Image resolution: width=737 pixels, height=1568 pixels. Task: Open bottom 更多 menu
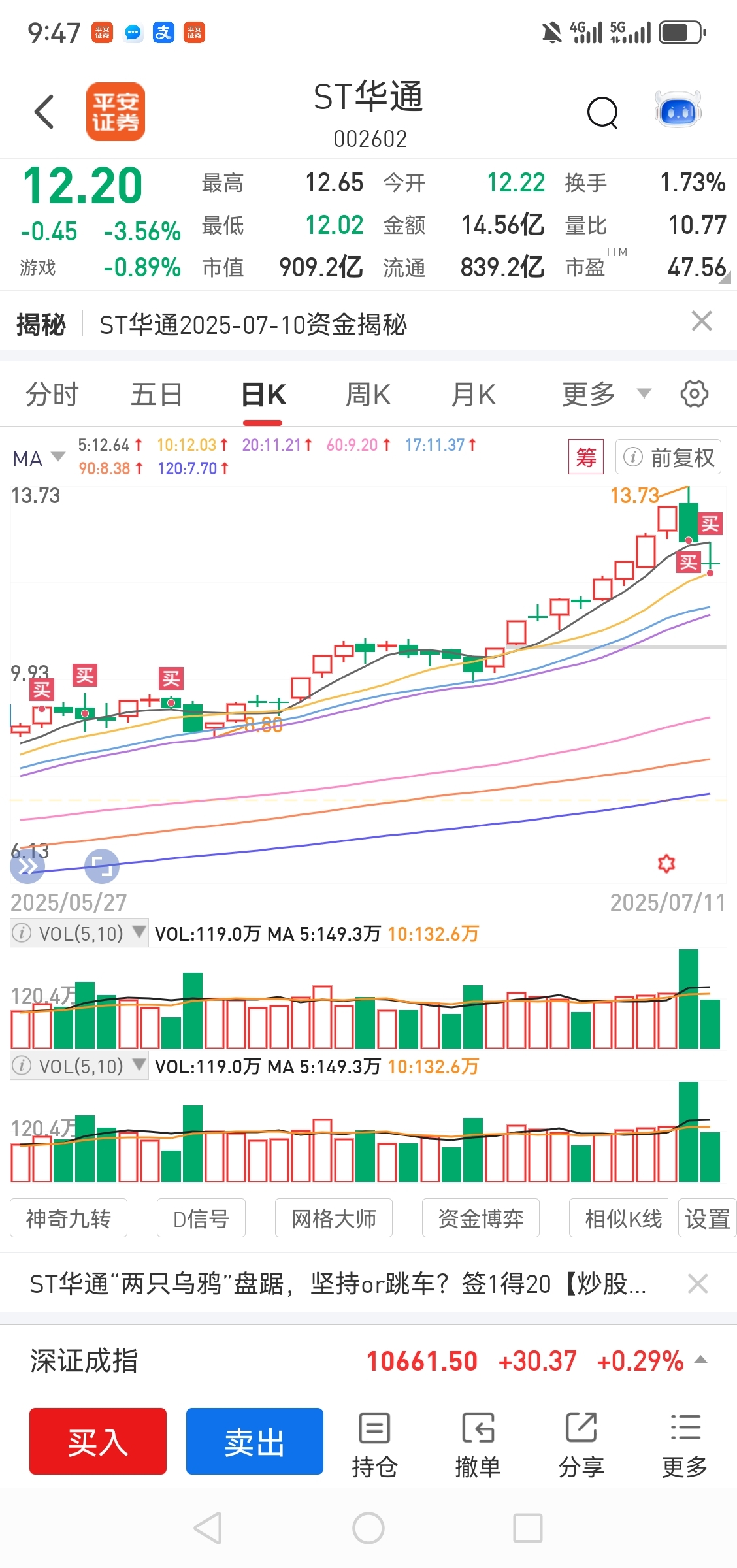point(685,1445)
